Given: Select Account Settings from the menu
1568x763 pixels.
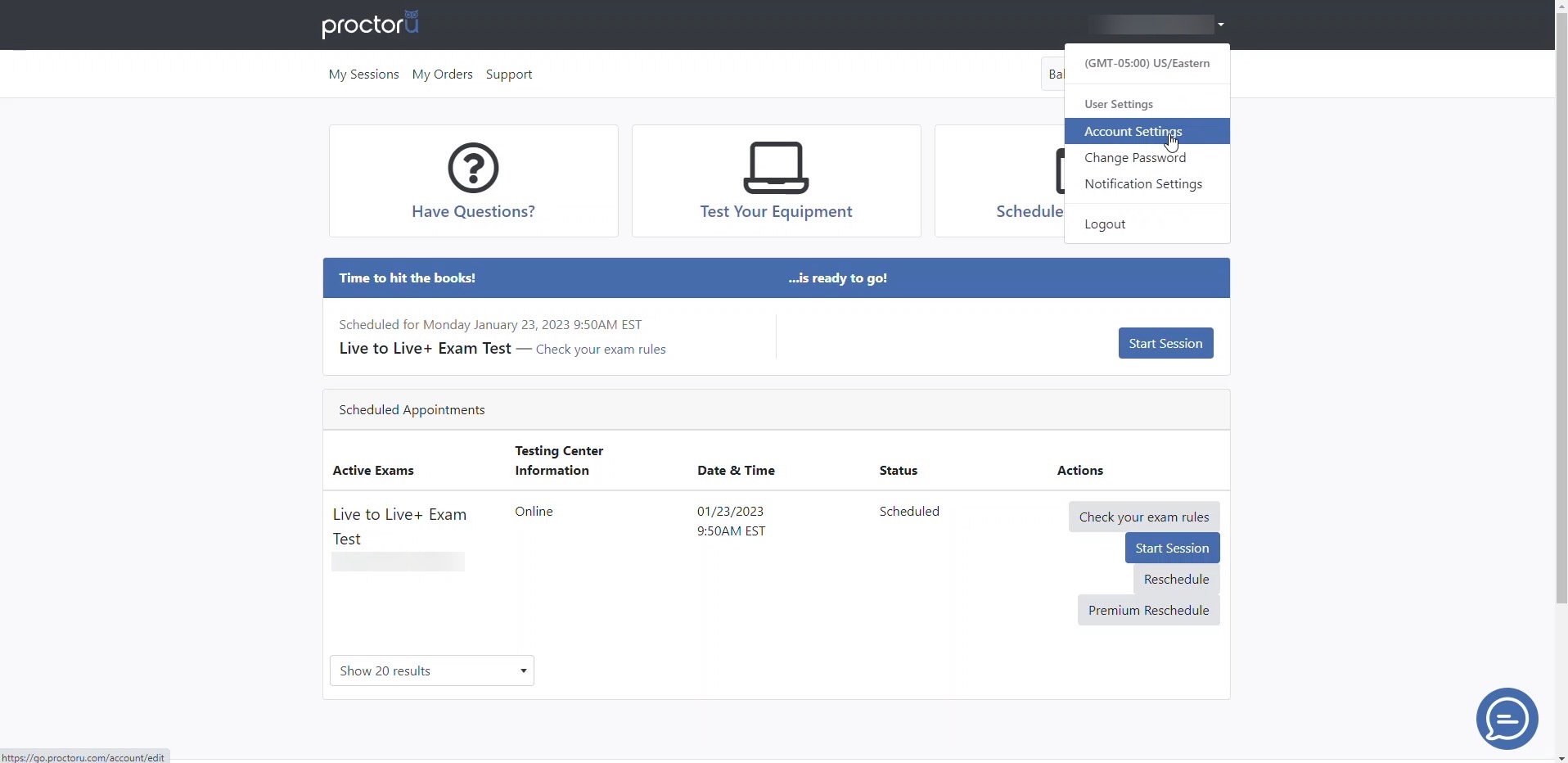Looking at the screenshot, I should (x=1133, y=131).
